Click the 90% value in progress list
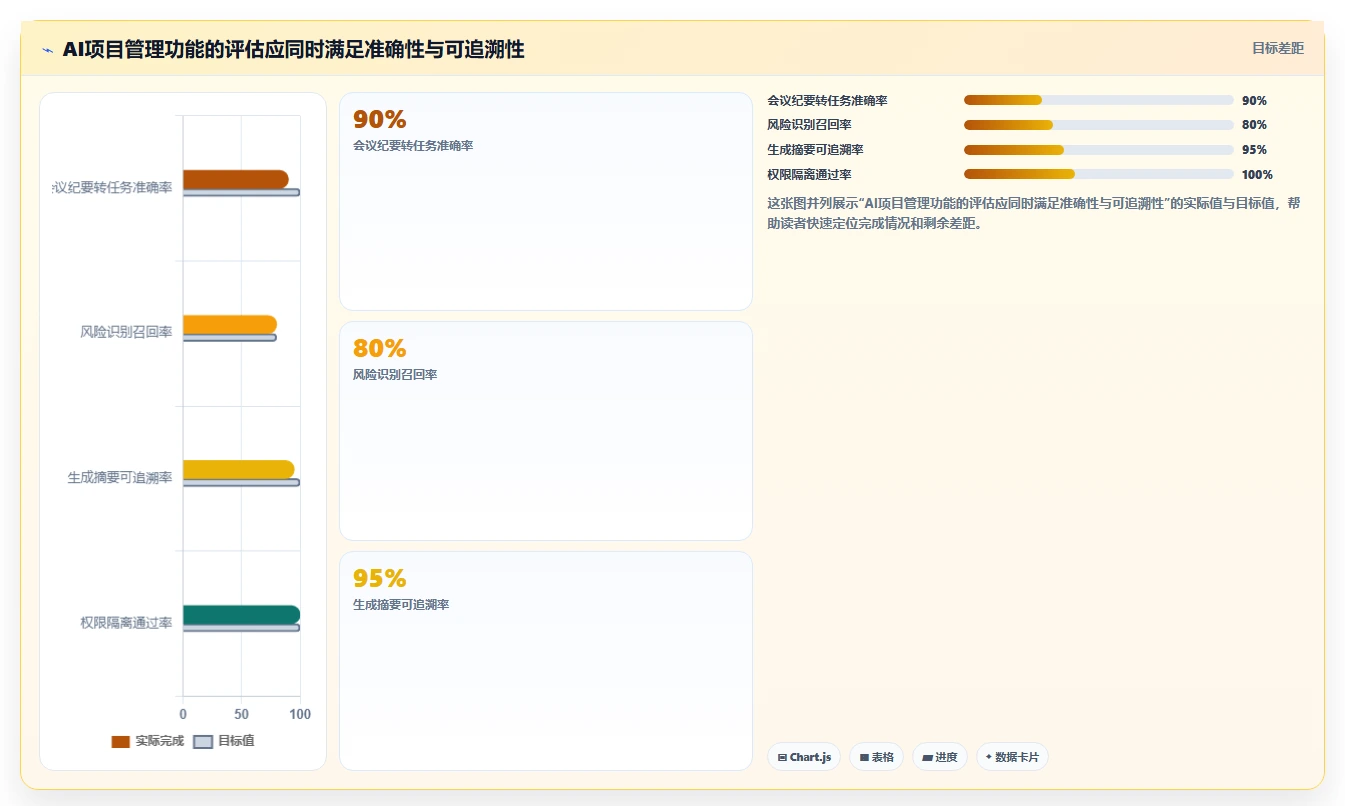The image size is (1345, 806). 1254,100
